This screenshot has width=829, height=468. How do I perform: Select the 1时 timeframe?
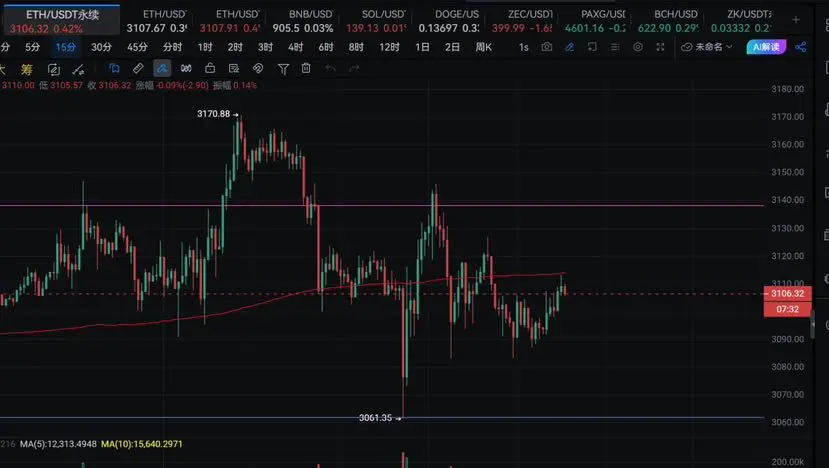pyautogui.click(x=205, y=47)
